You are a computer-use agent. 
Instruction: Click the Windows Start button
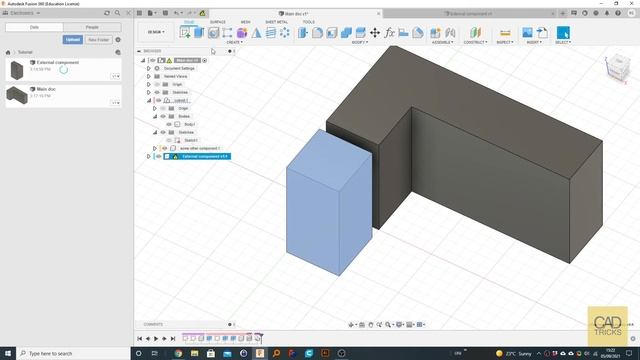[8, 353]
